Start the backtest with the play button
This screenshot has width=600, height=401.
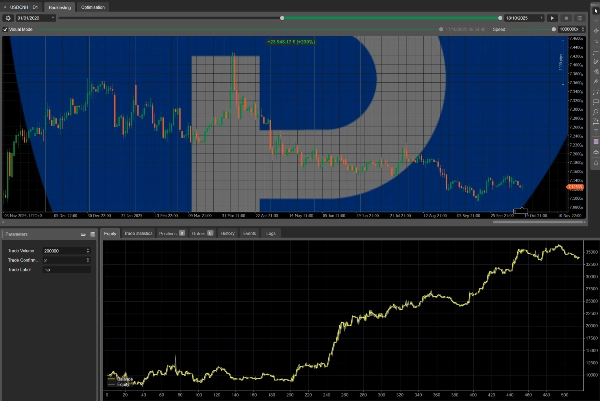point(552,18)
